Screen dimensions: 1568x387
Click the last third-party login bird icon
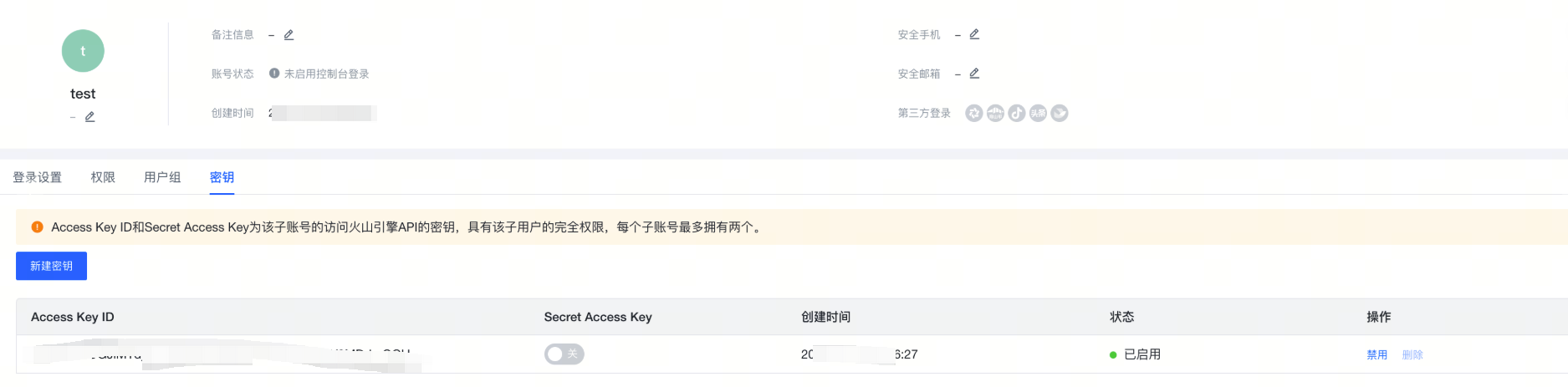click(x=1060, y=114)
